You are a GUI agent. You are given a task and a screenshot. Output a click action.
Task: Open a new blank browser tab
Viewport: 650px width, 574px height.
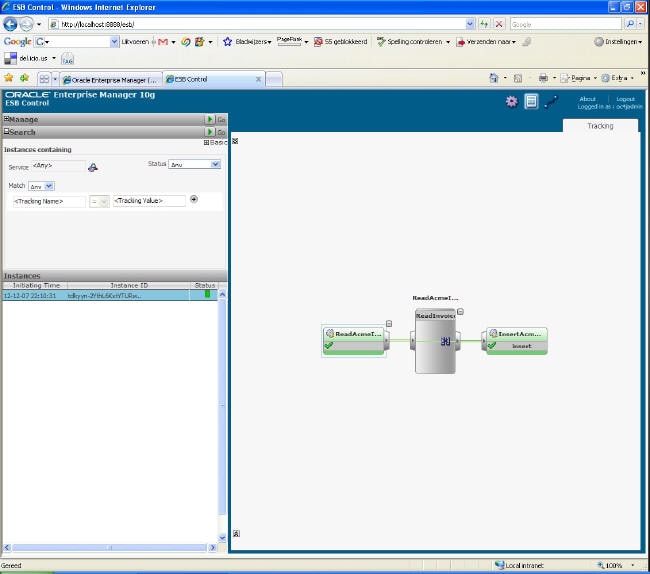(274, 79)
